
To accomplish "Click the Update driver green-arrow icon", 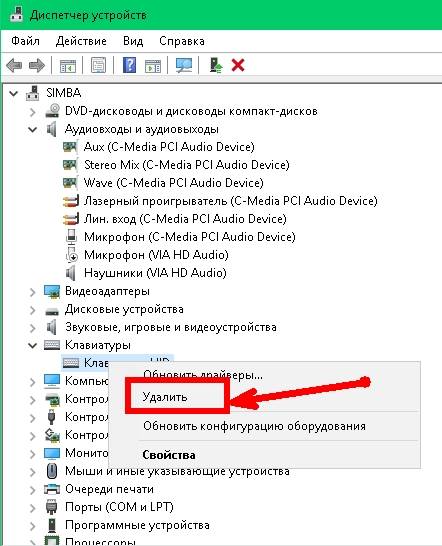I will (x=216, y=65).
